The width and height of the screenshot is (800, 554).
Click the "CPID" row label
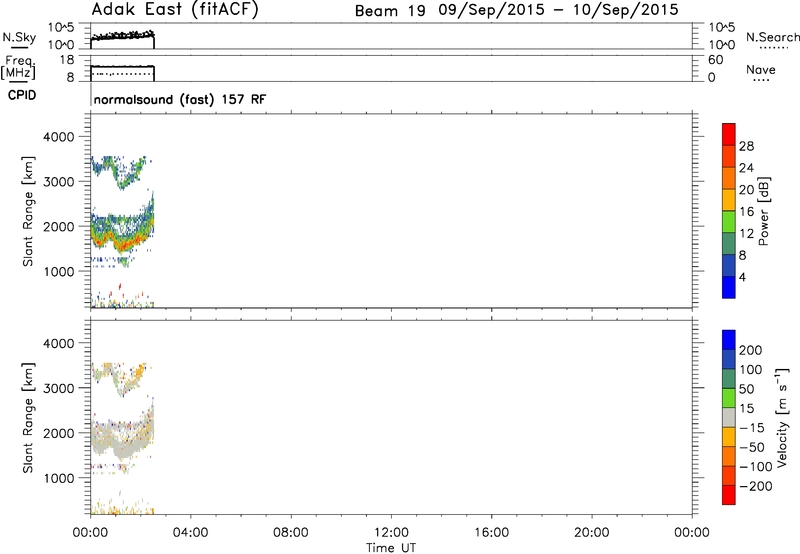22,95
